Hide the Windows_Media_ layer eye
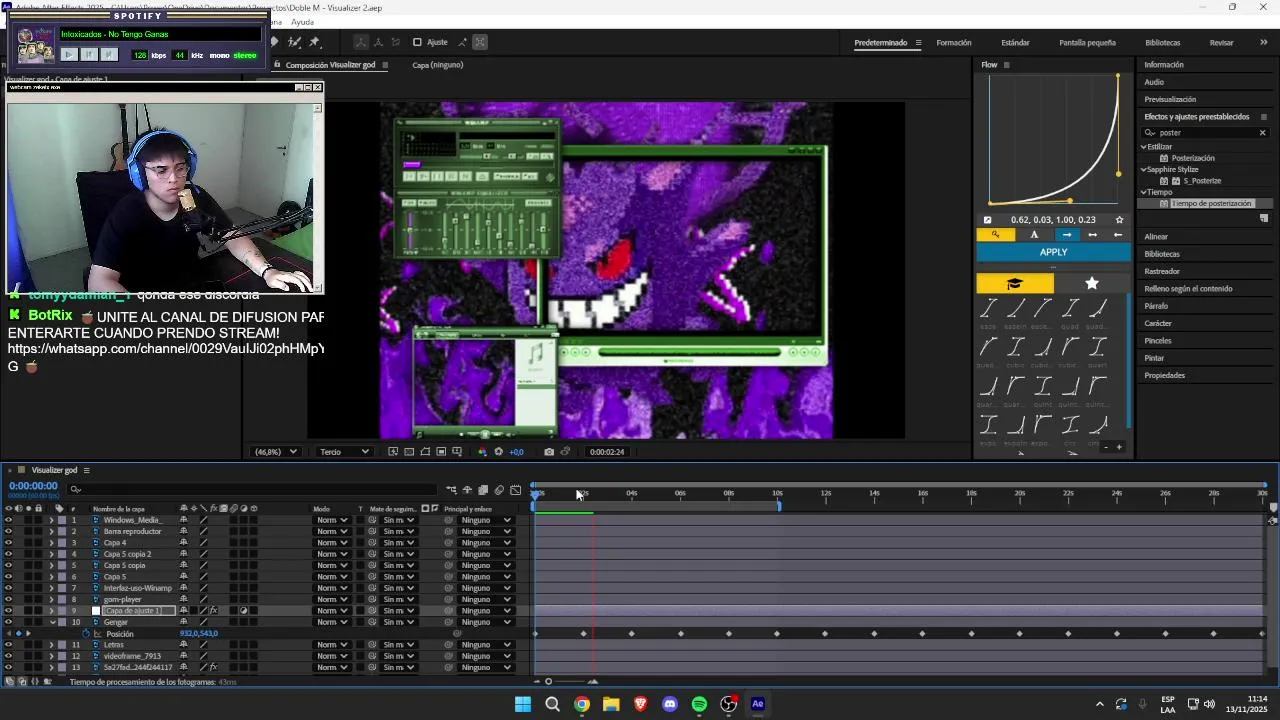This screenshot has width=1280, height=720. (x=9, y=520)
